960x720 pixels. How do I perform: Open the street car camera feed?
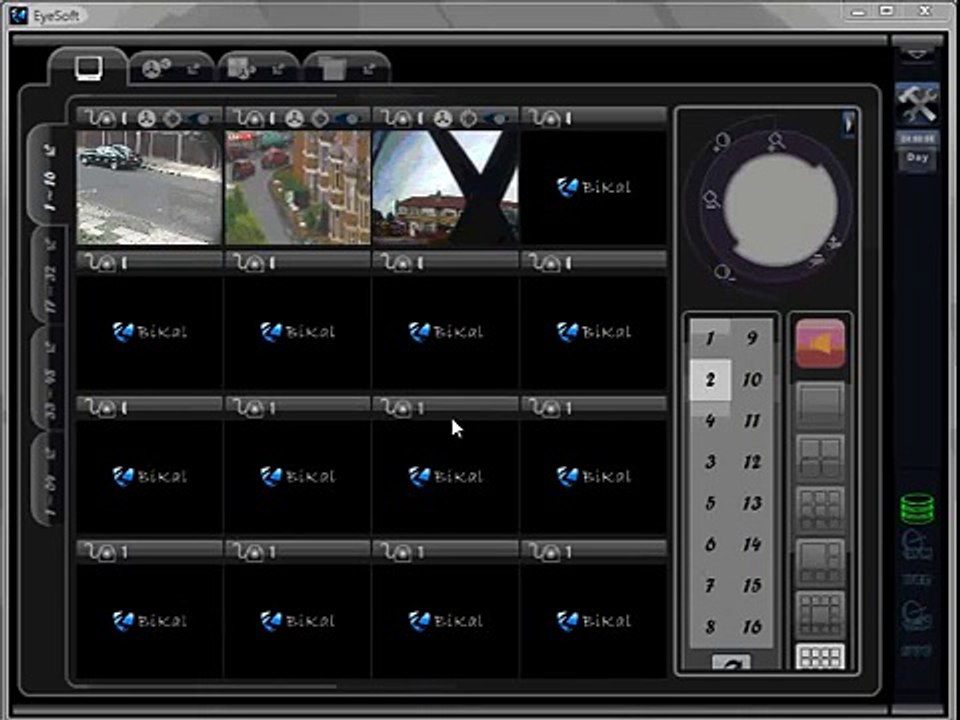coord(149,187)
